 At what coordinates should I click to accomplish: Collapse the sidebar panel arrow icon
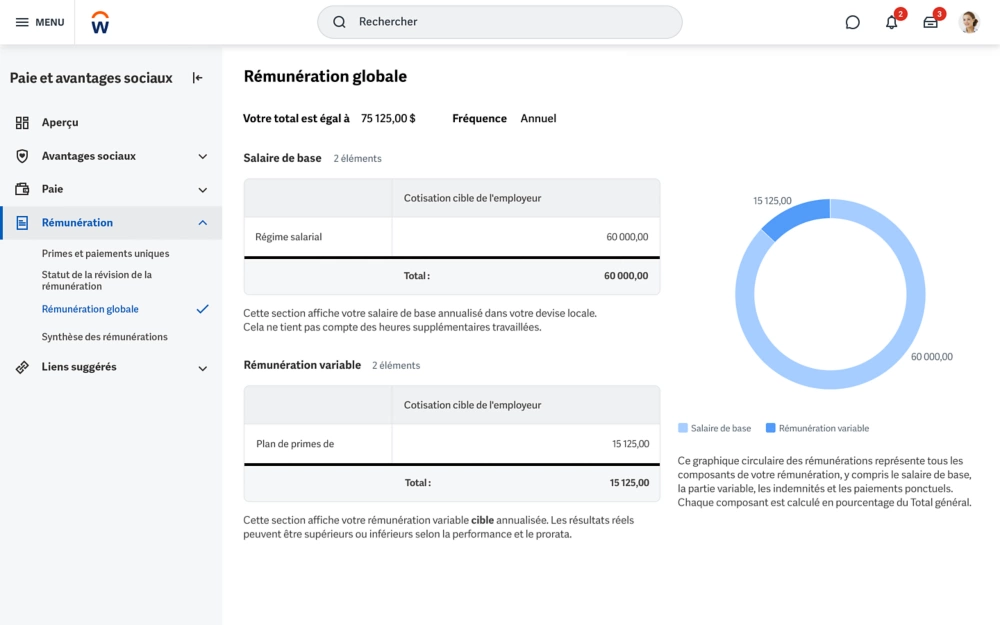(198, 78)
